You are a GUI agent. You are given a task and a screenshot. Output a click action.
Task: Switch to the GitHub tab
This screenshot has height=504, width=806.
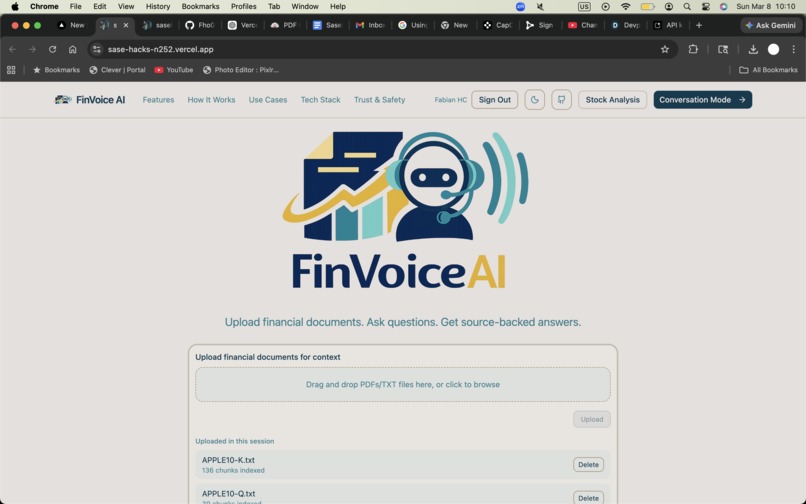point(199,25)
